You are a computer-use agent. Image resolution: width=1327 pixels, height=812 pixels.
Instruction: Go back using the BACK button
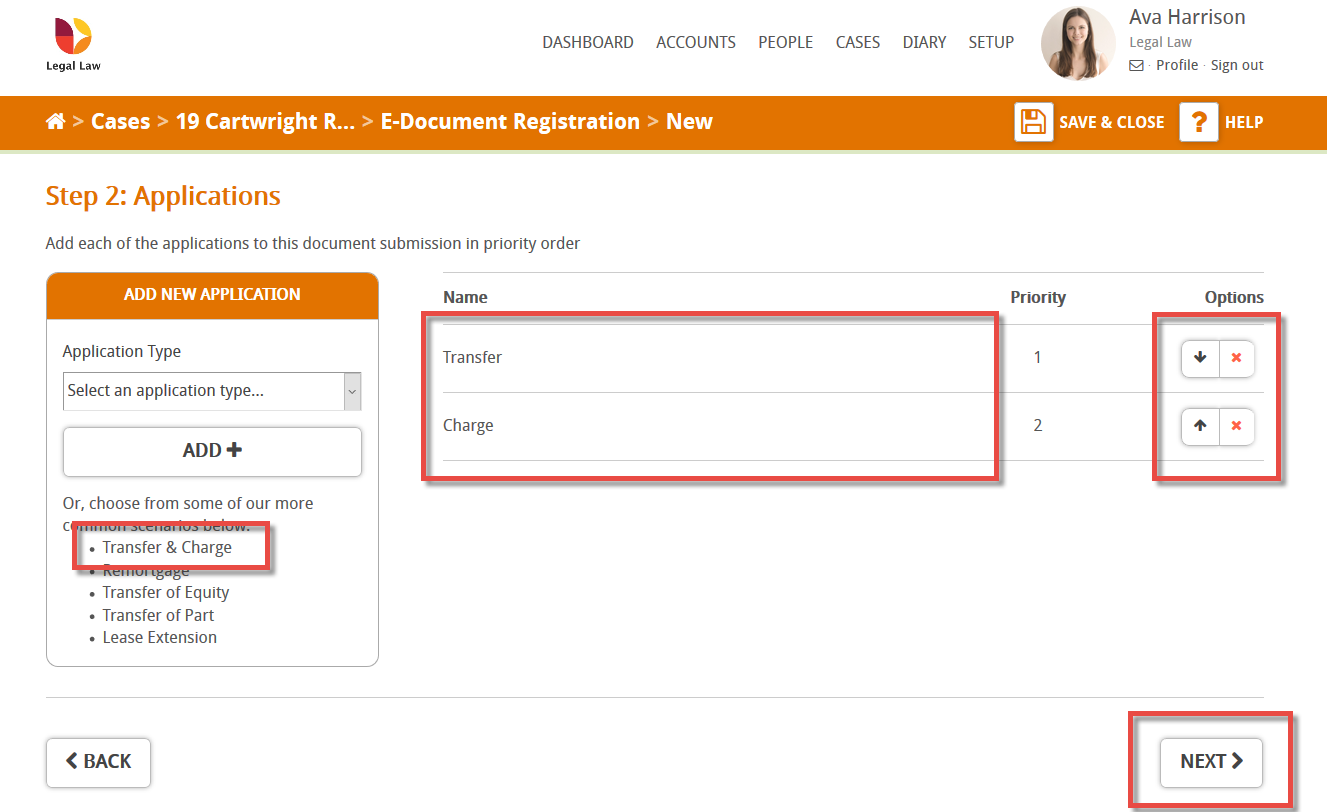(98, 762)
